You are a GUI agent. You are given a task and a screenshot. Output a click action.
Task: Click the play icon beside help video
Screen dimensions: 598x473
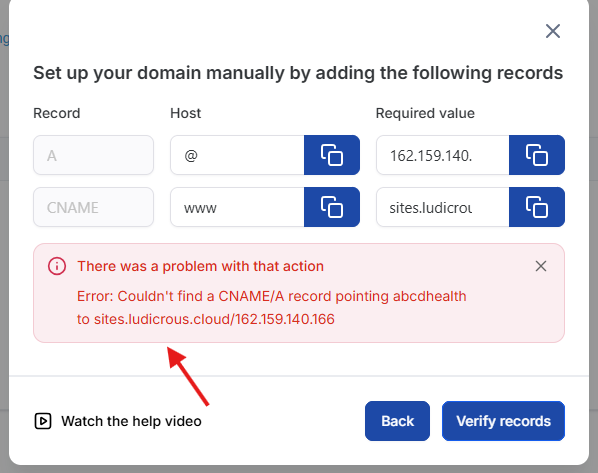point(43,421)
